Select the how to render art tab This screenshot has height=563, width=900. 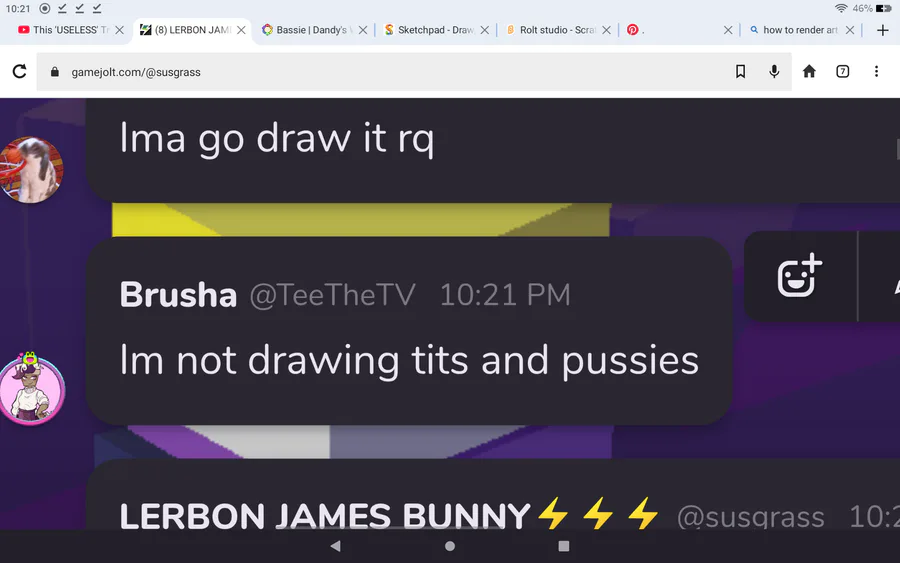click(794, 30)
